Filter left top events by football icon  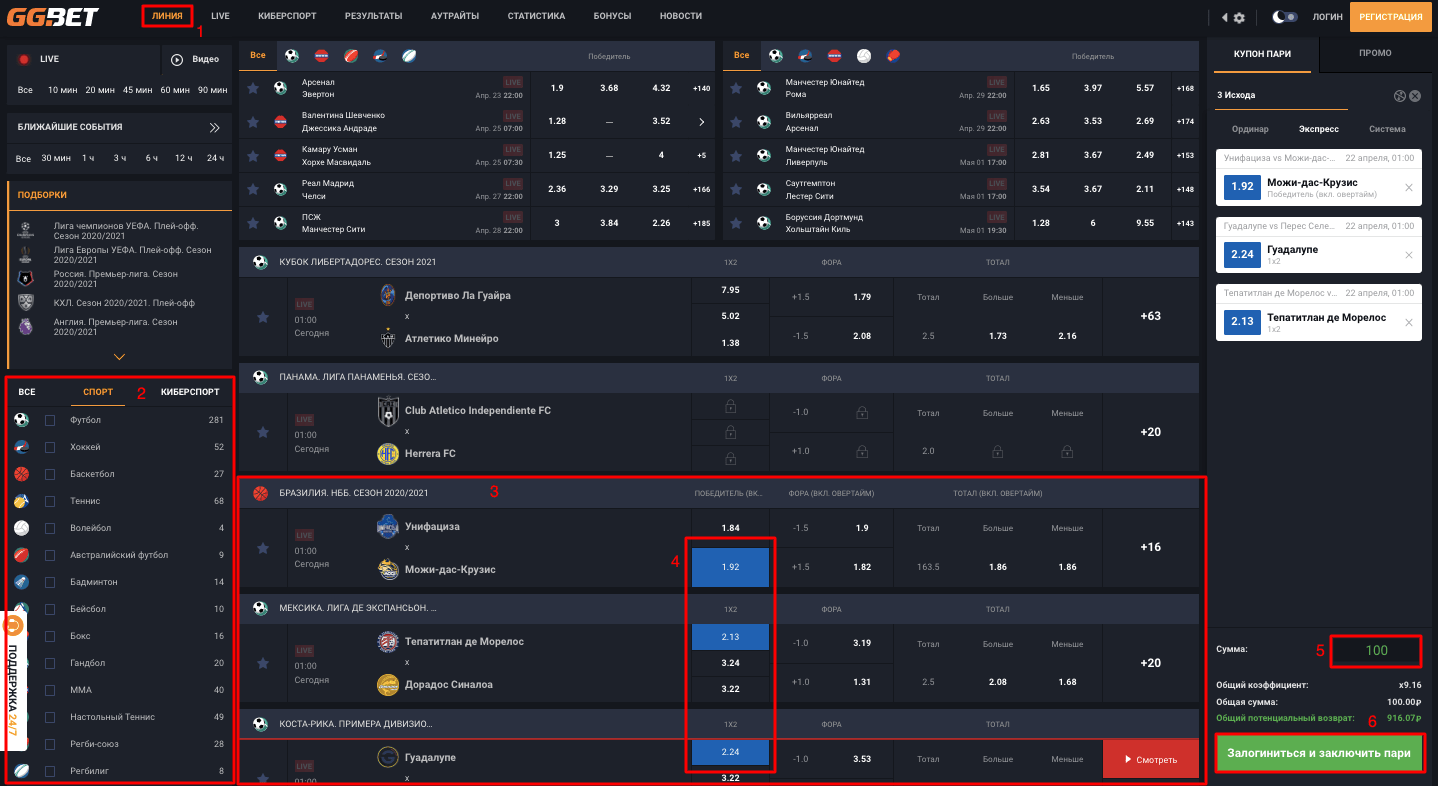(292, 56)
